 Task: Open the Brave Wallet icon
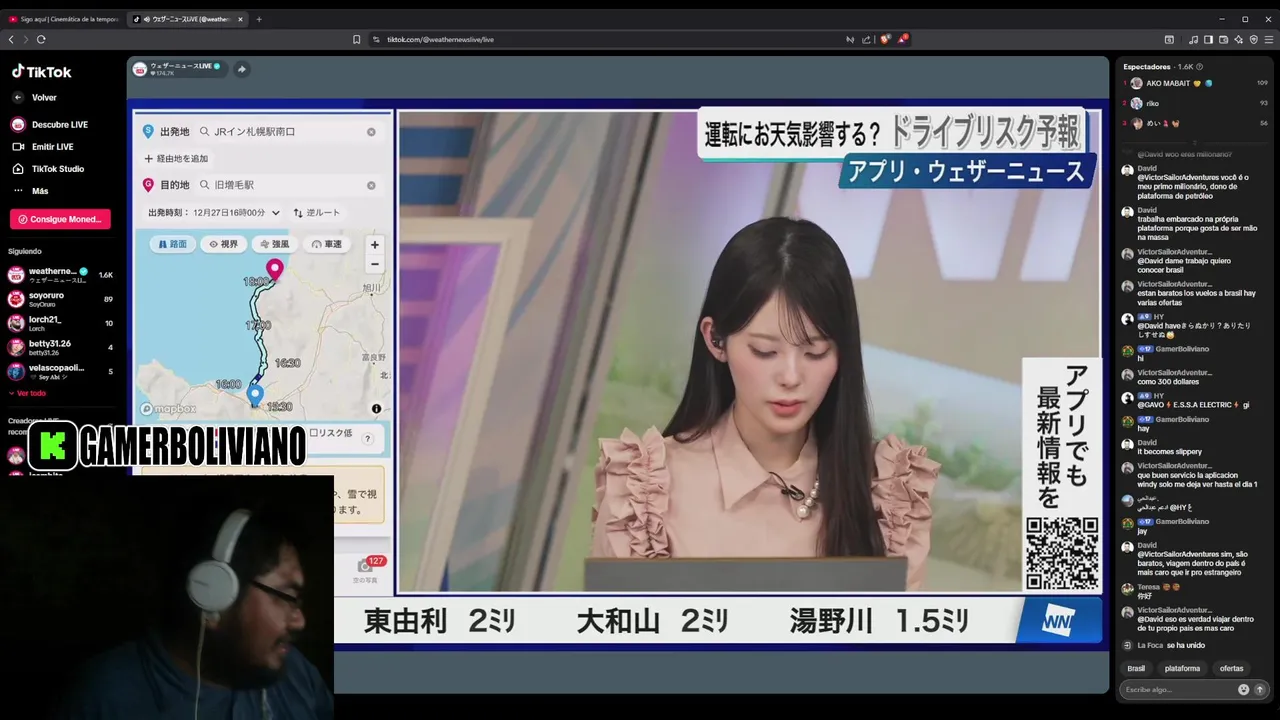pyautogui.click(x=1223, y=39)
